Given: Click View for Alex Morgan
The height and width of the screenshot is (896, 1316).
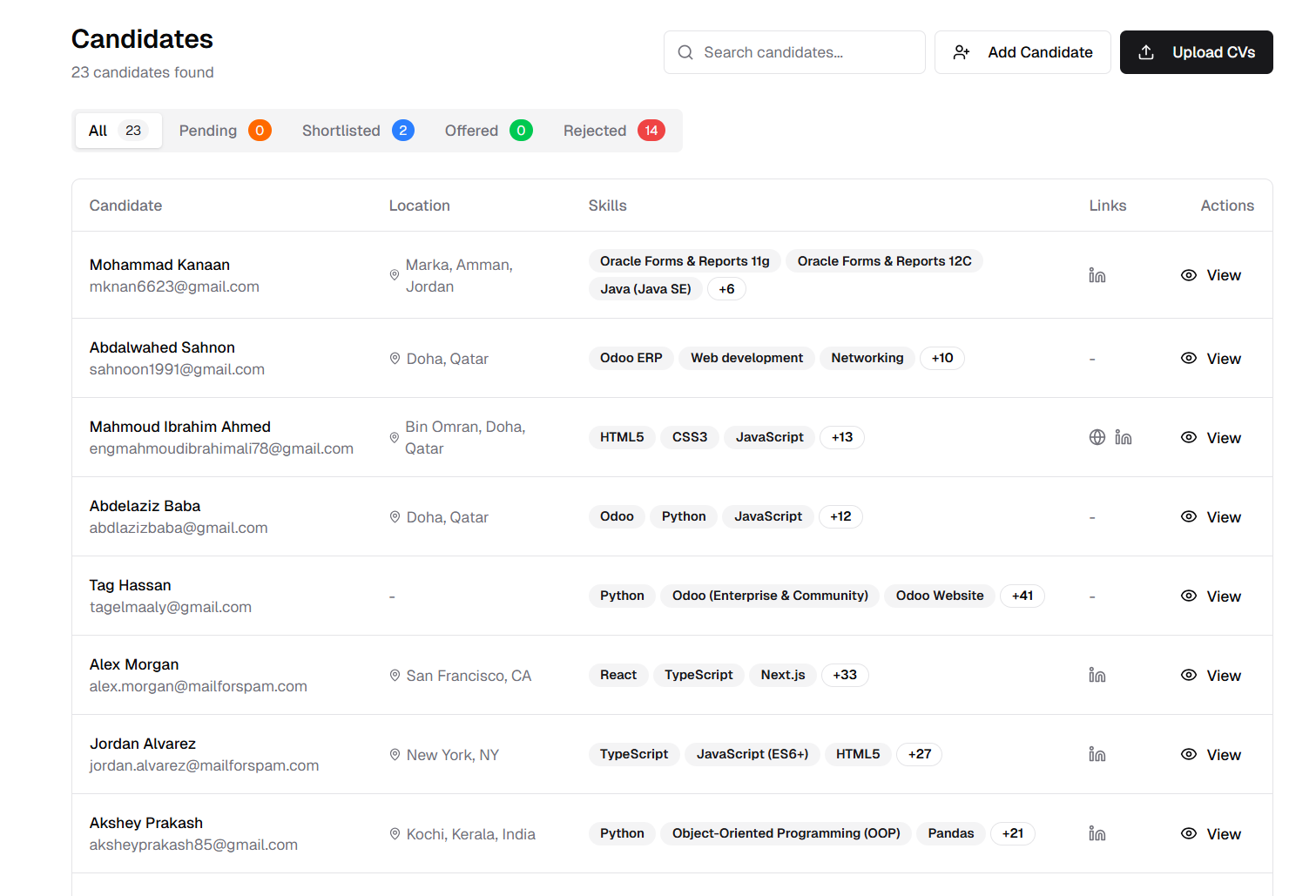Looking at the screenshot, I should click(1223, 675).
